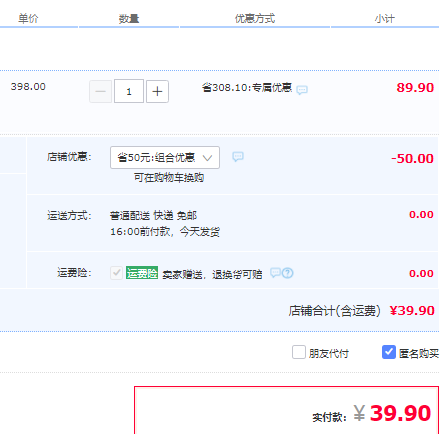
Task: Click the 小计 column header
Action: pyautogui.click(x=385, y=19)
